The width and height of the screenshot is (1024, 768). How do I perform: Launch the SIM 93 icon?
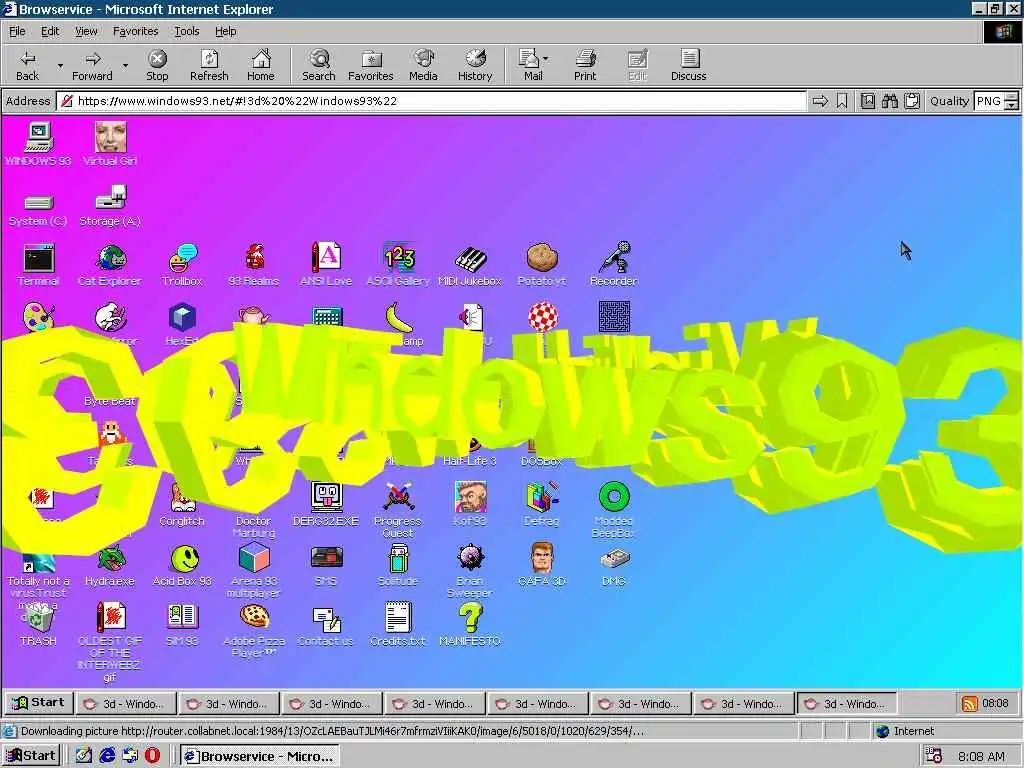[x=182, y=625]
